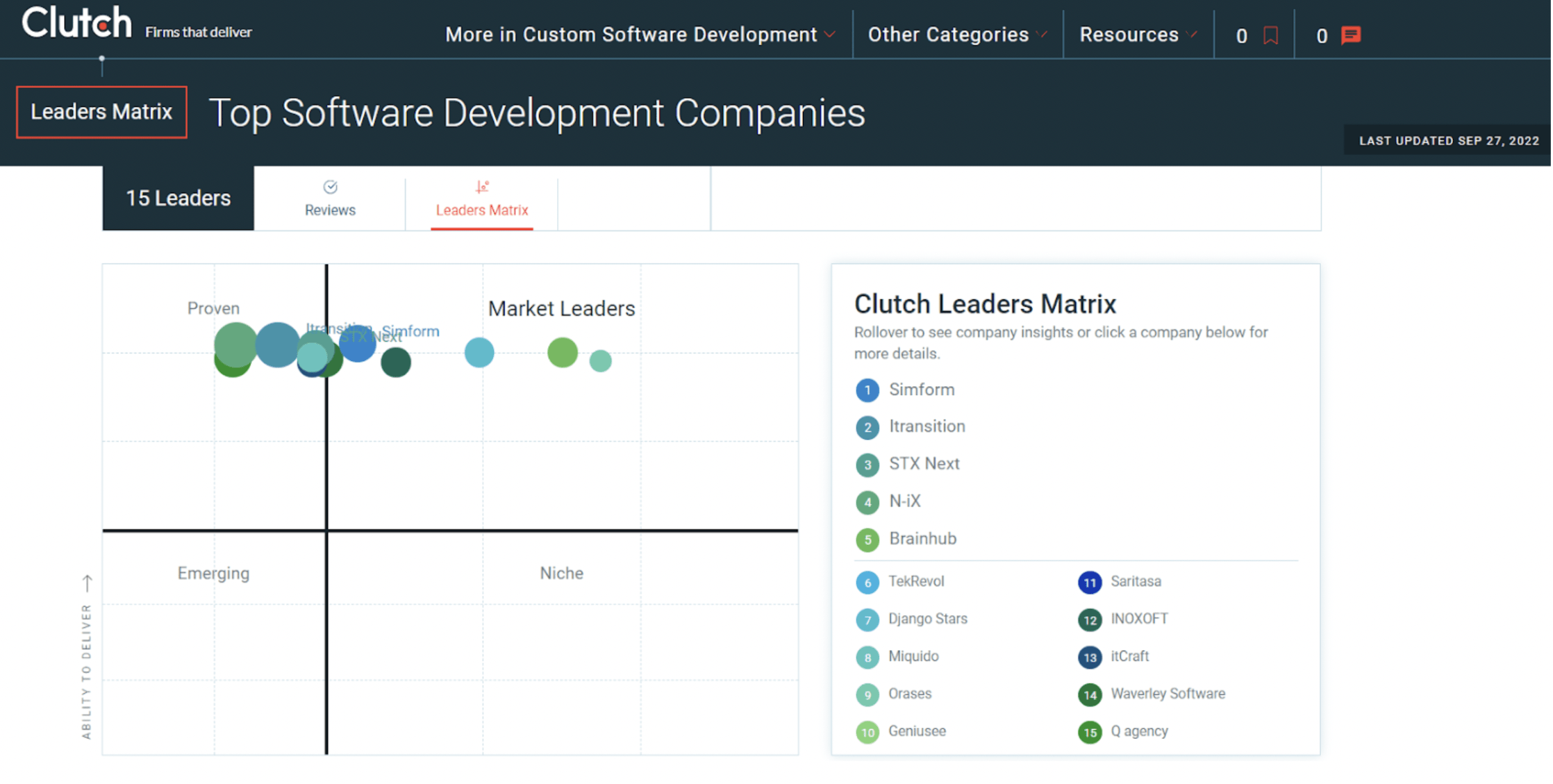The image size is (1553, 784).
Task: Open the Geniusee company link
Action: point(917,731)
